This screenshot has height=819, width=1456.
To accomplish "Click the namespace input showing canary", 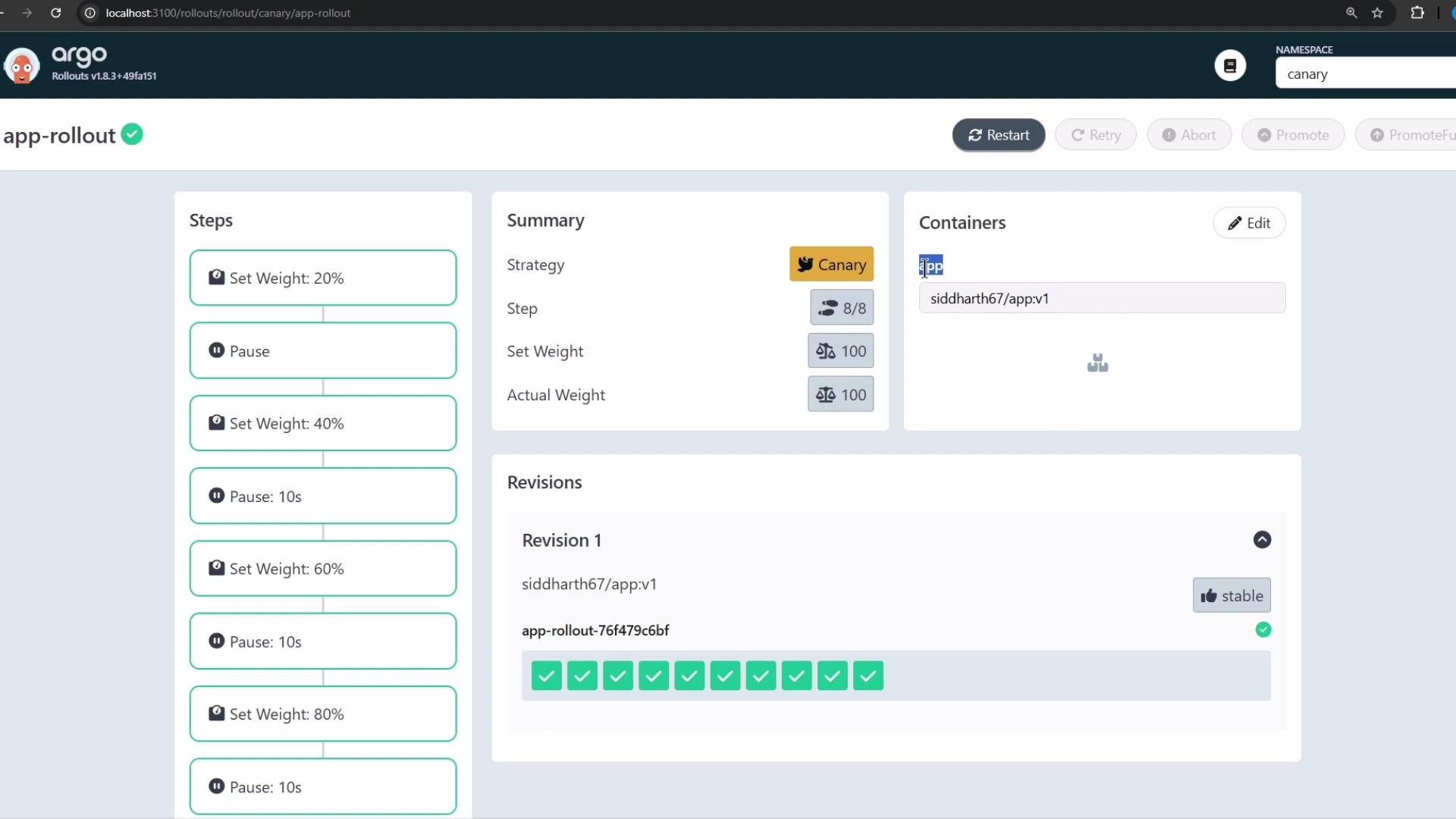I will pyautogui.click(x=1365, y=74).
